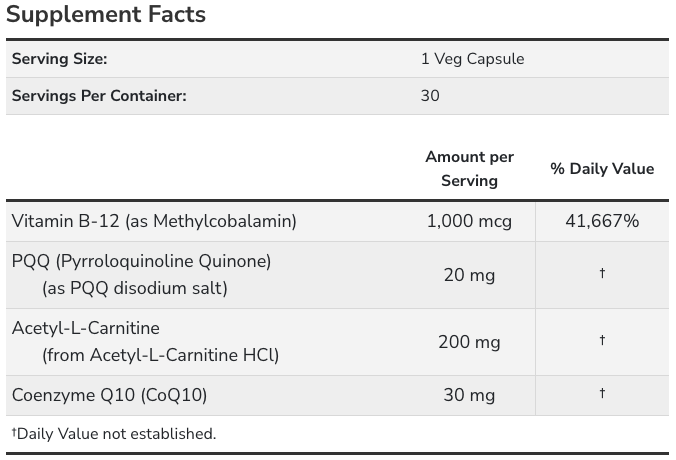Select the Coenzyme Q10 (CoQ10) row
676x460 pixels.
[x=337, y=395]
